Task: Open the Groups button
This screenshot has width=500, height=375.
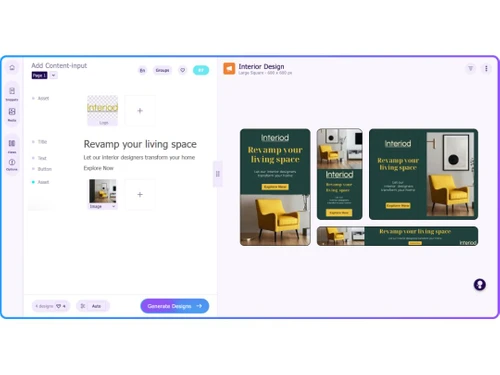Action: [x=162, y=70]
